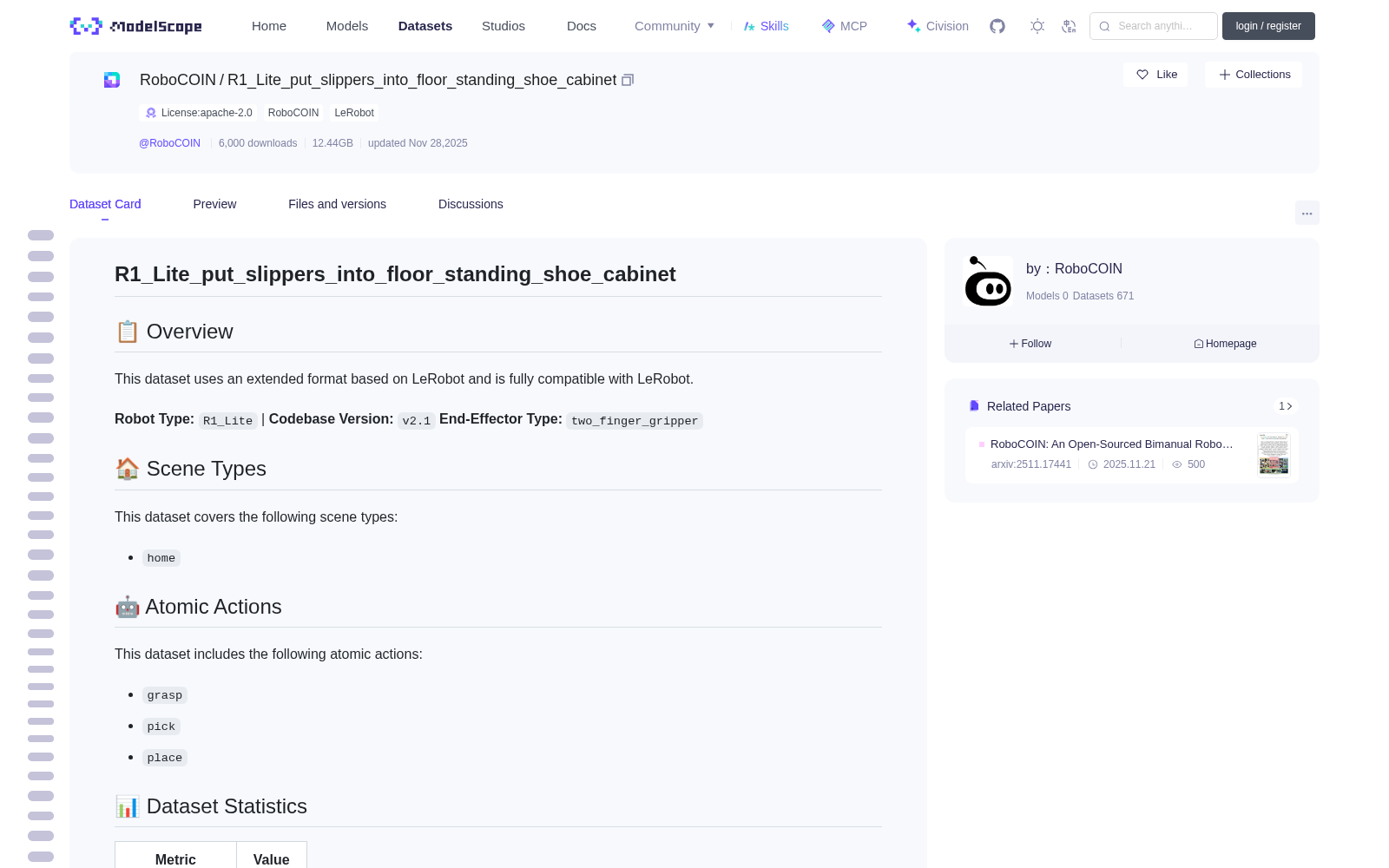This screenshot has width=1389, height=868.
Task: Click the 'place' atomic action tag
Action: [x=165, y=758]
